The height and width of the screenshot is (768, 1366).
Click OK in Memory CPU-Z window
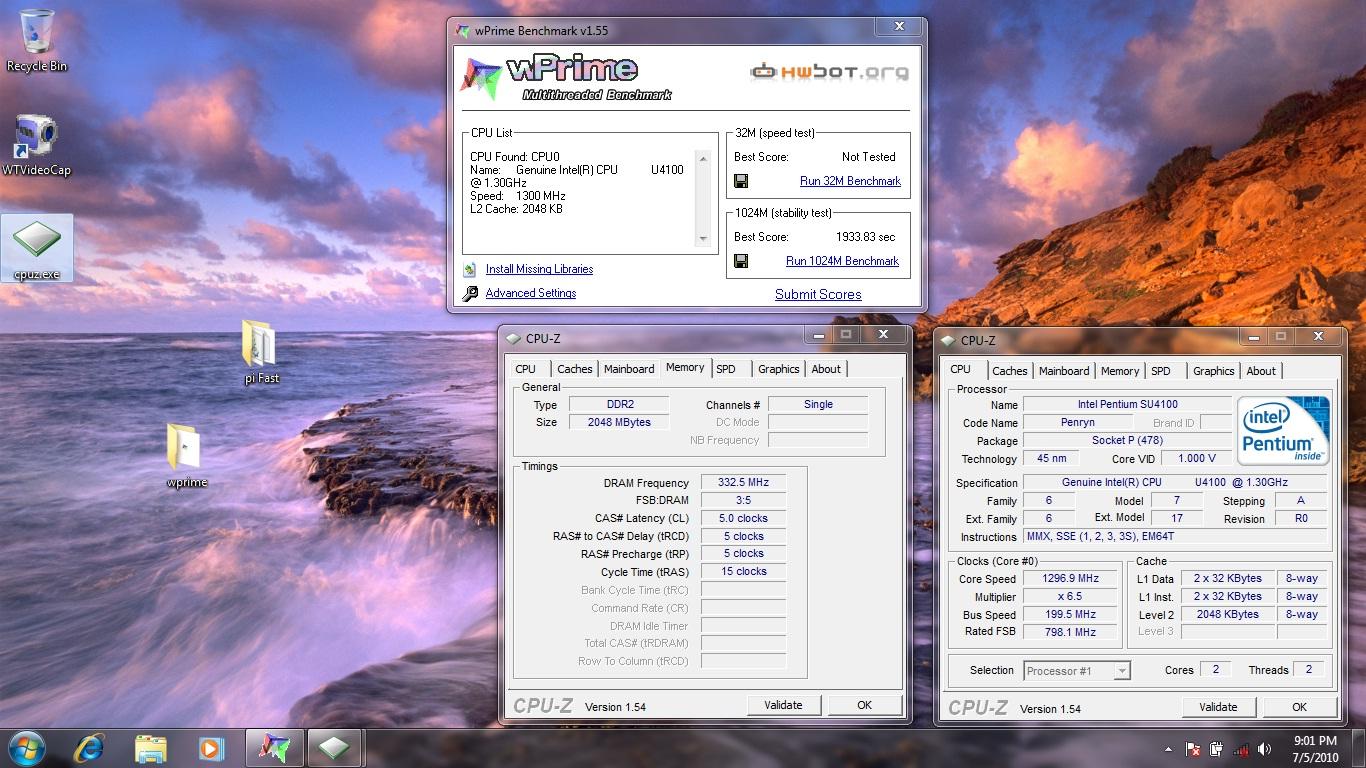point(864,705)
